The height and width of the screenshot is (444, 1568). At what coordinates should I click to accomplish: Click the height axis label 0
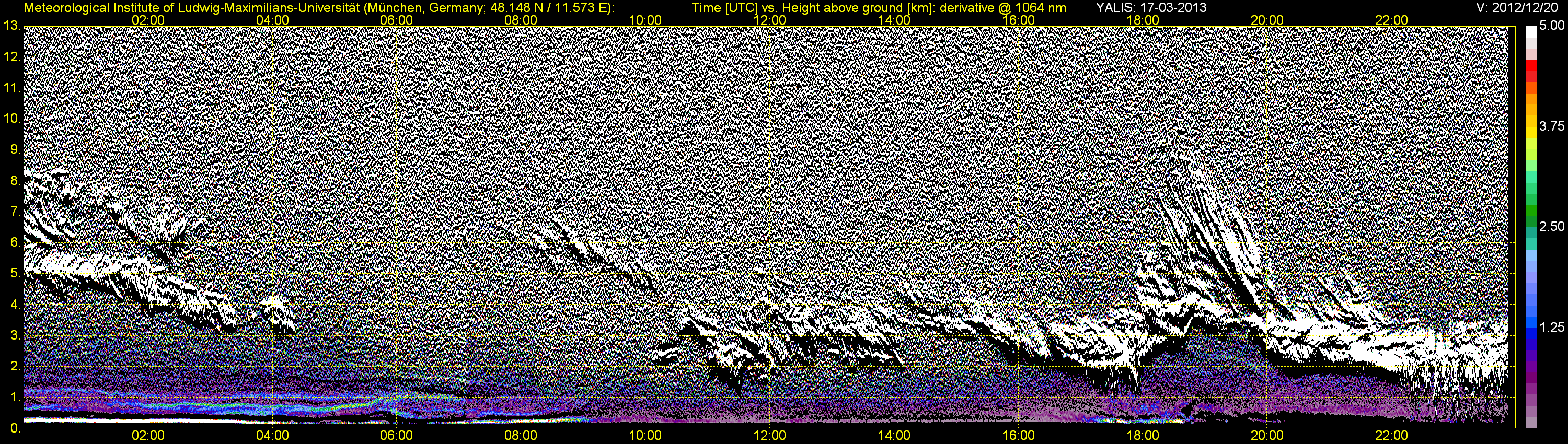15,428
